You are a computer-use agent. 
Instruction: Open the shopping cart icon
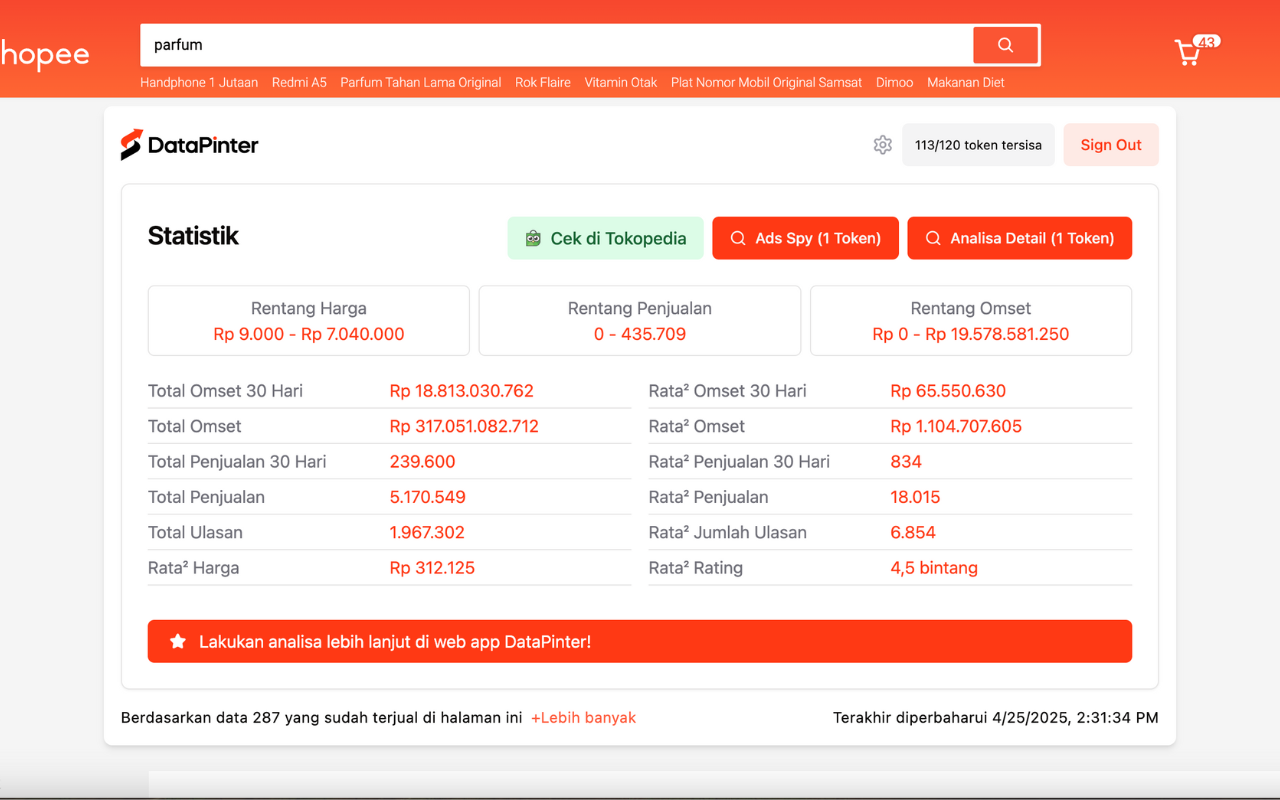coord(1189,51)
